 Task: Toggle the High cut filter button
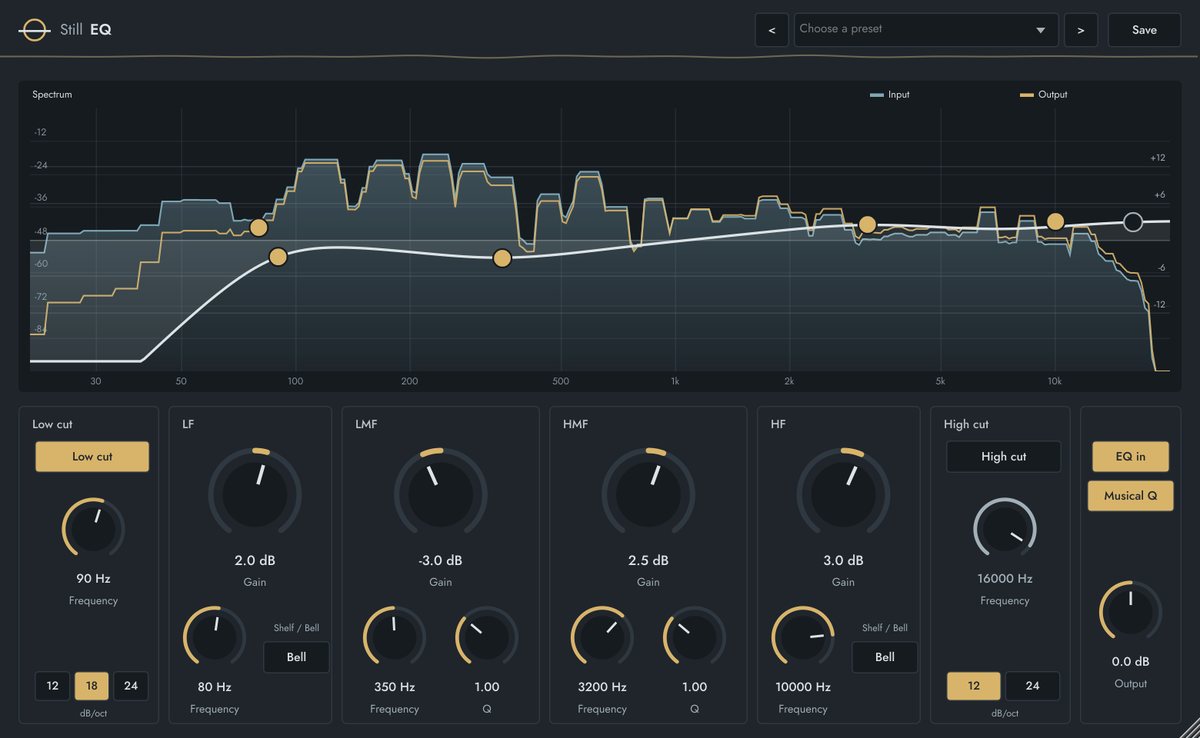click(x=1004, y=457)
